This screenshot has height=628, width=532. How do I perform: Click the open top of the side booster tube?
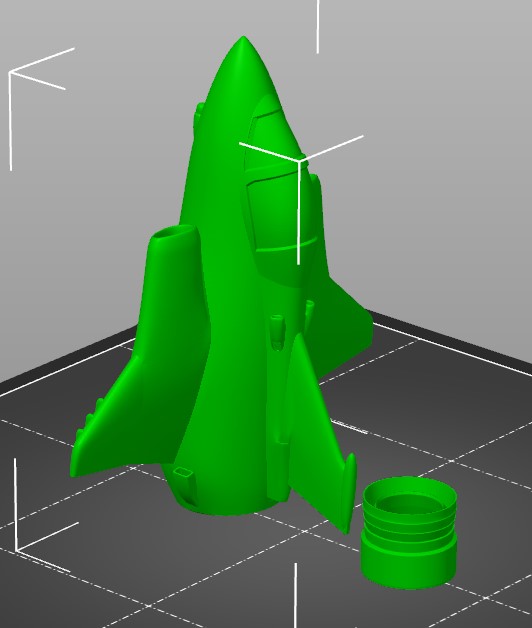pyautogui.click(x=175, y=231)
